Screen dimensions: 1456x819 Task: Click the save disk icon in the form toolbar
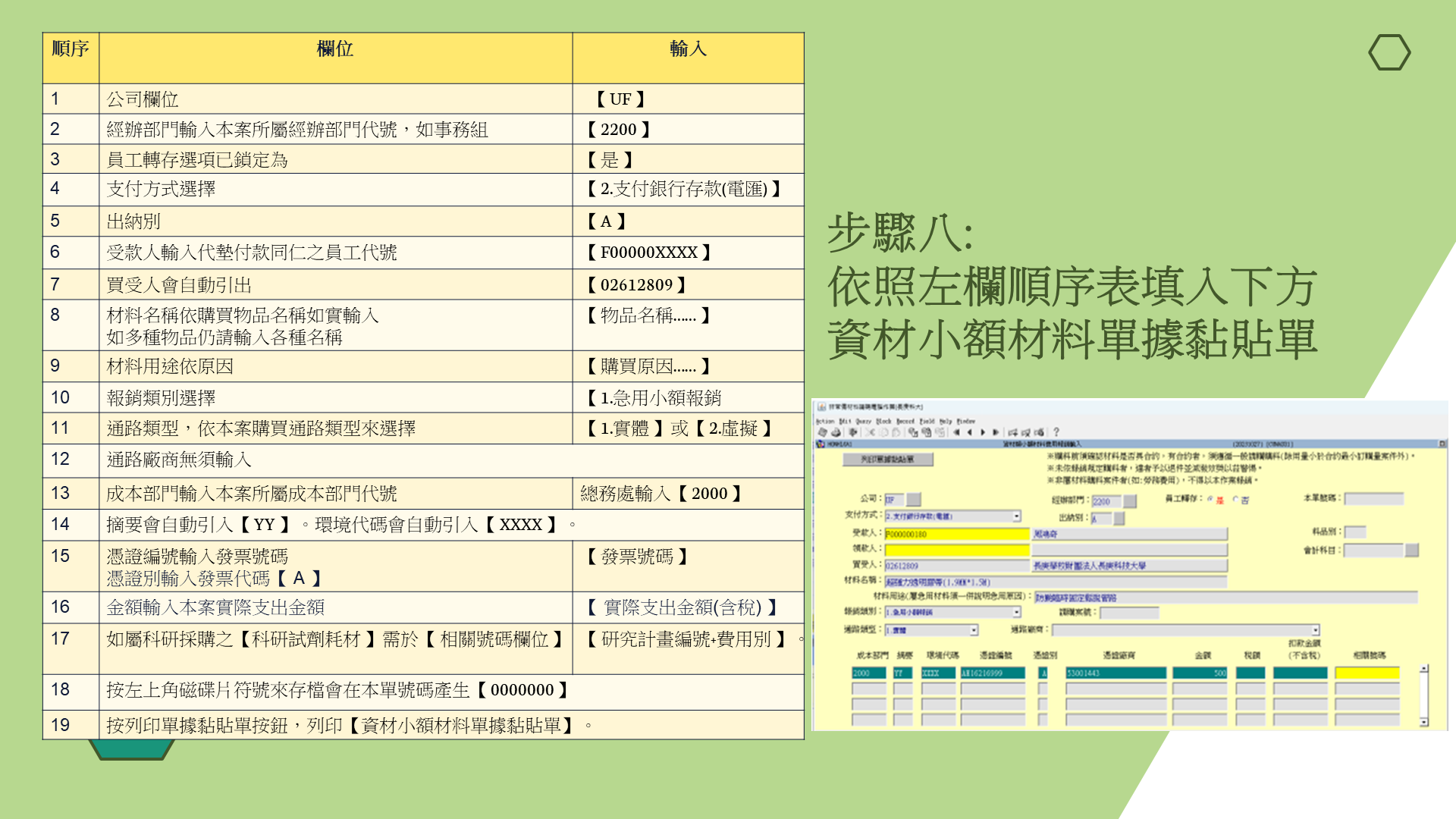[823, 432]
